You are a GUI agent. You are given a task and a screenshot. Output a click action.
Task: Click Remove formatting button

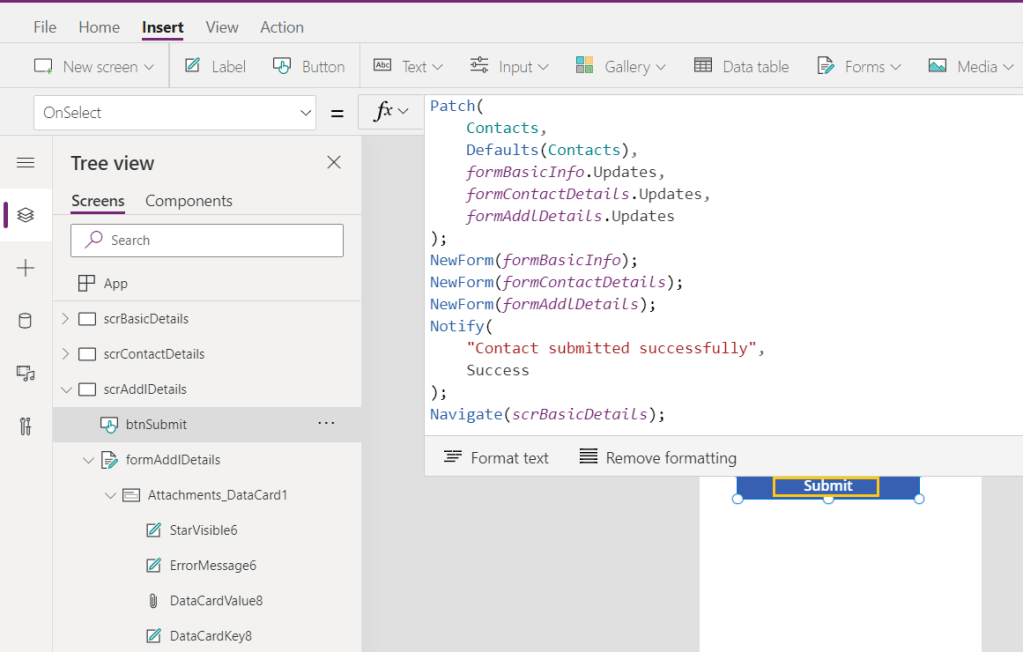click(657, 458)
